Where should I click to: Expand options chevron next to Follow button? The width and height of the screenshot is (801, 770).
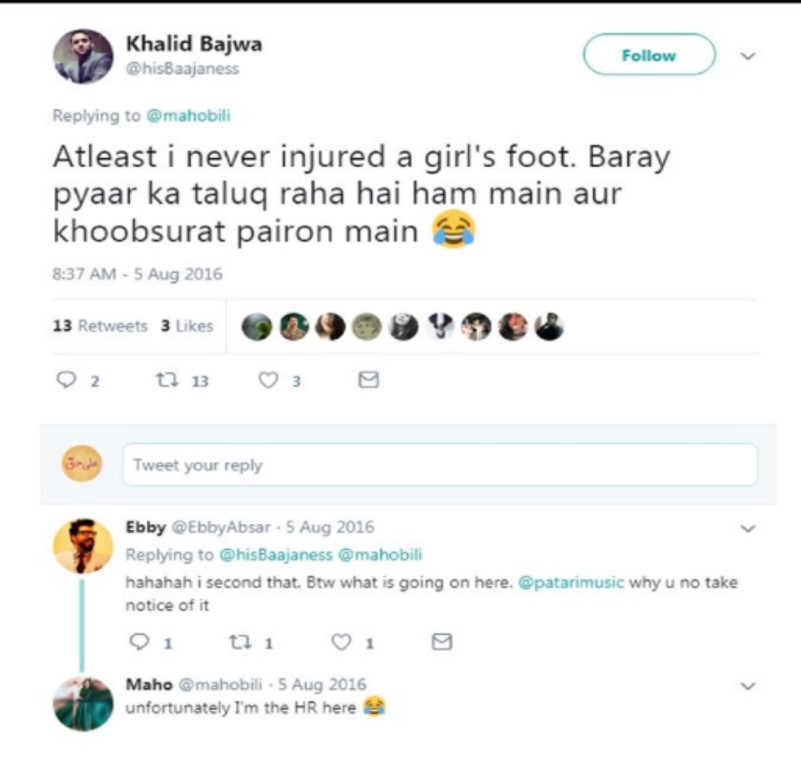point(748,56)
